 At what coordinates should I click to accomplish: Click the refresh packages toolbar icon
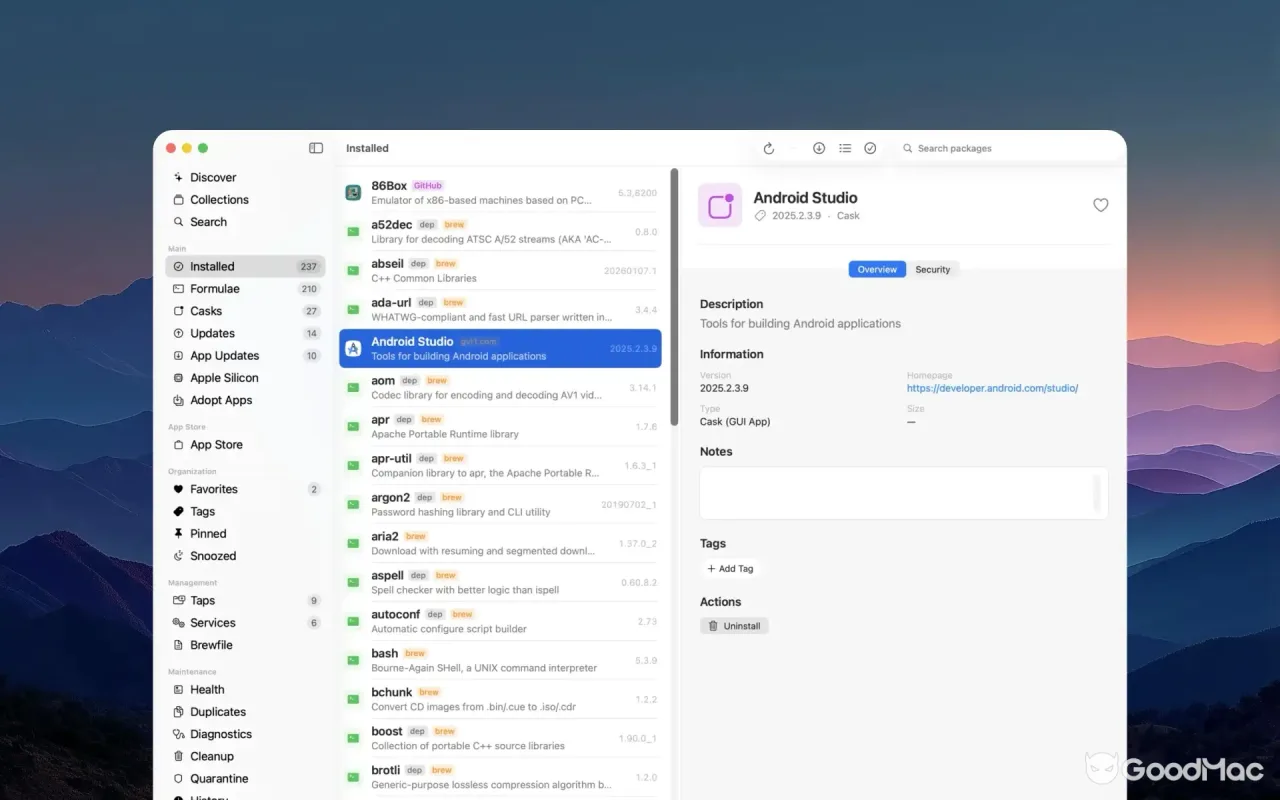(769, 148)
